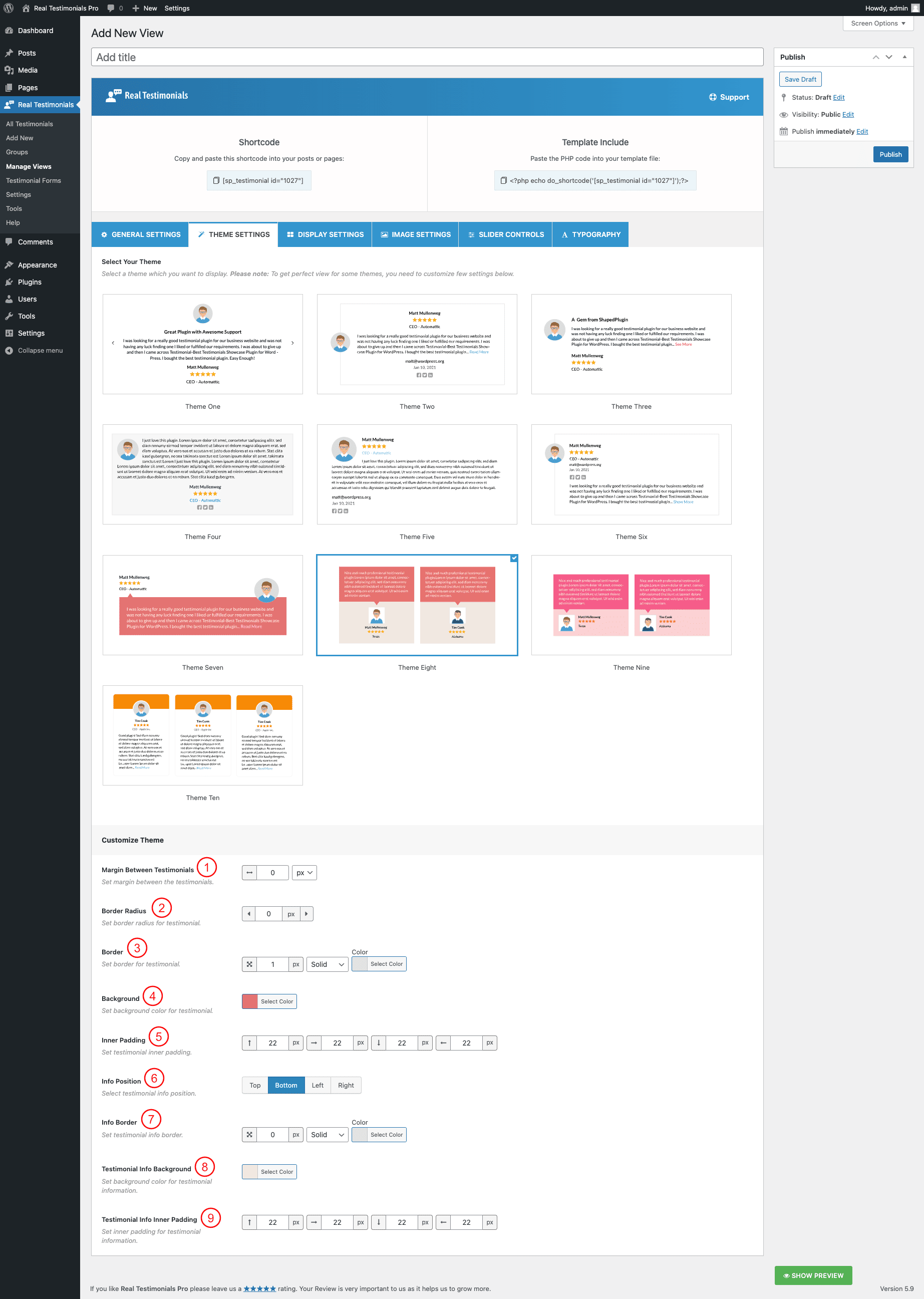Select the Theme Nine thumbnail

(x=631, y=605)
